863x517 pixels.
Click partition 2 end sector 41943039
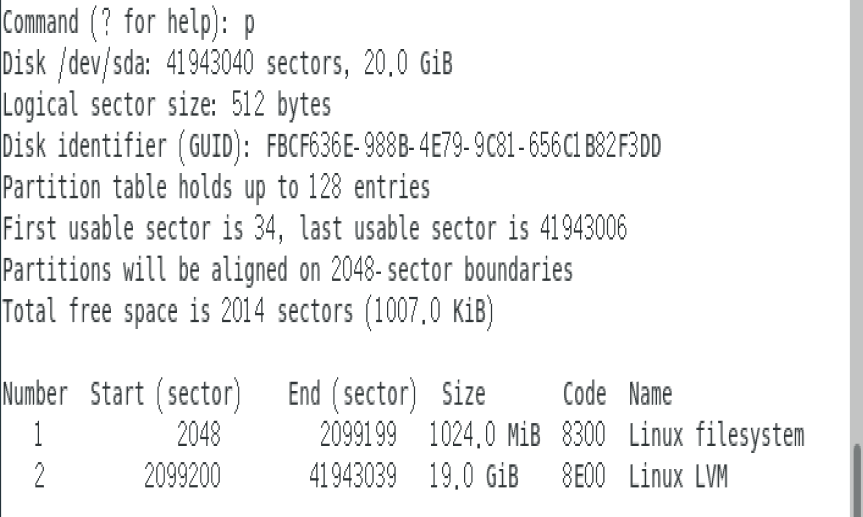[353, 477]
